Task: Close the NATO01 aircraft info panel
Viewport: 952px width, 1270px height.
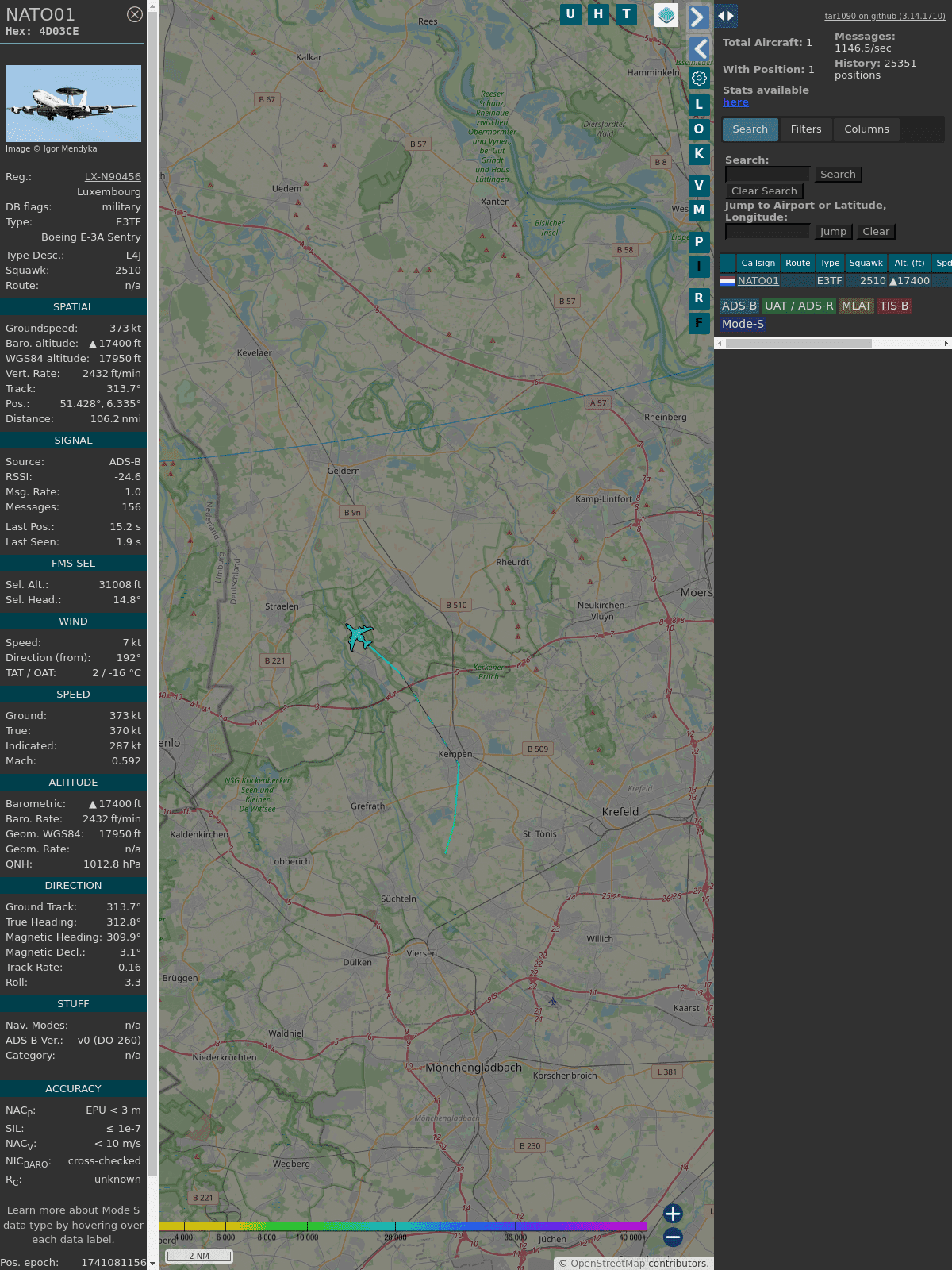Action: (135, 14)
